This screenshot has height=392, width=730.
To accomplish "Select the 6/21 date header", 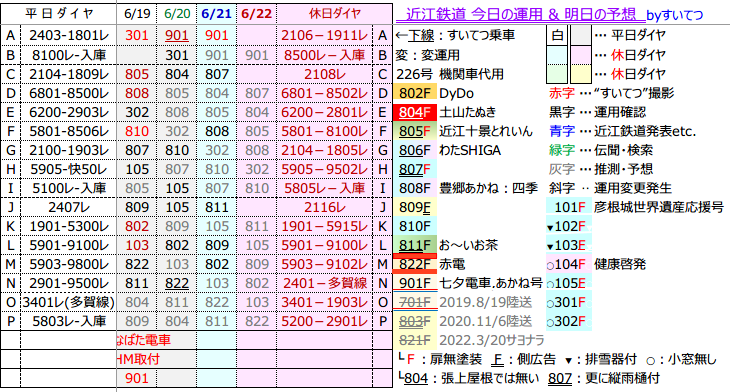I will click(x=216, y=14).
